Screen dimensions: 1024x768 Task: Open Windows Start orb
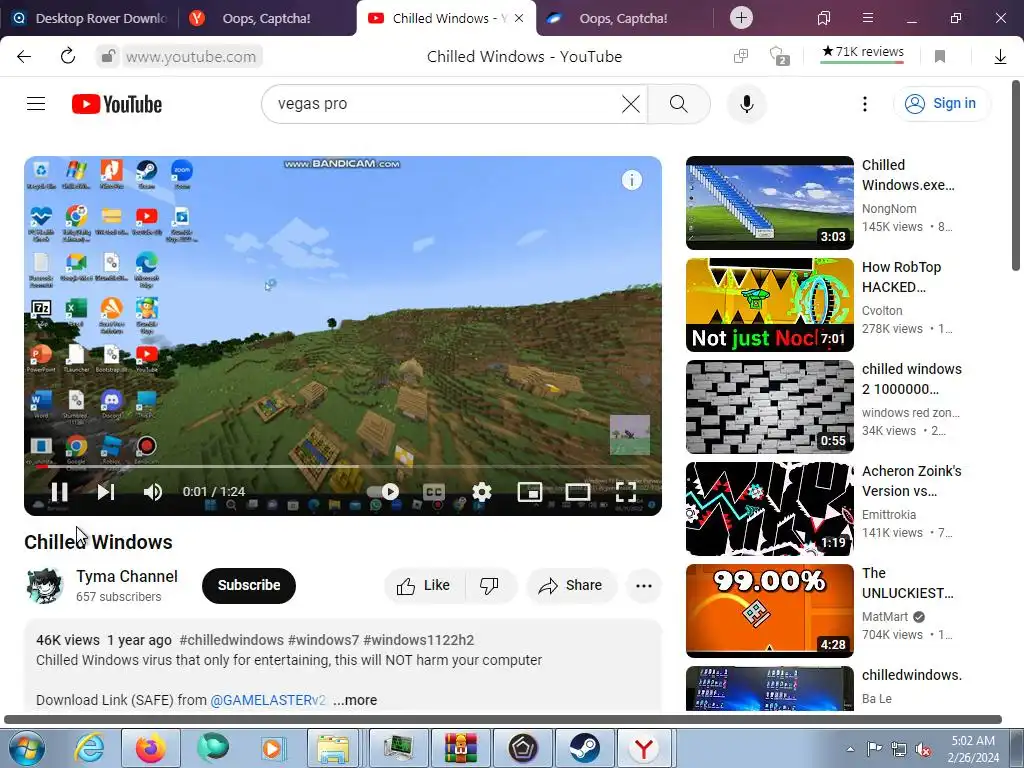coord(27,748)
